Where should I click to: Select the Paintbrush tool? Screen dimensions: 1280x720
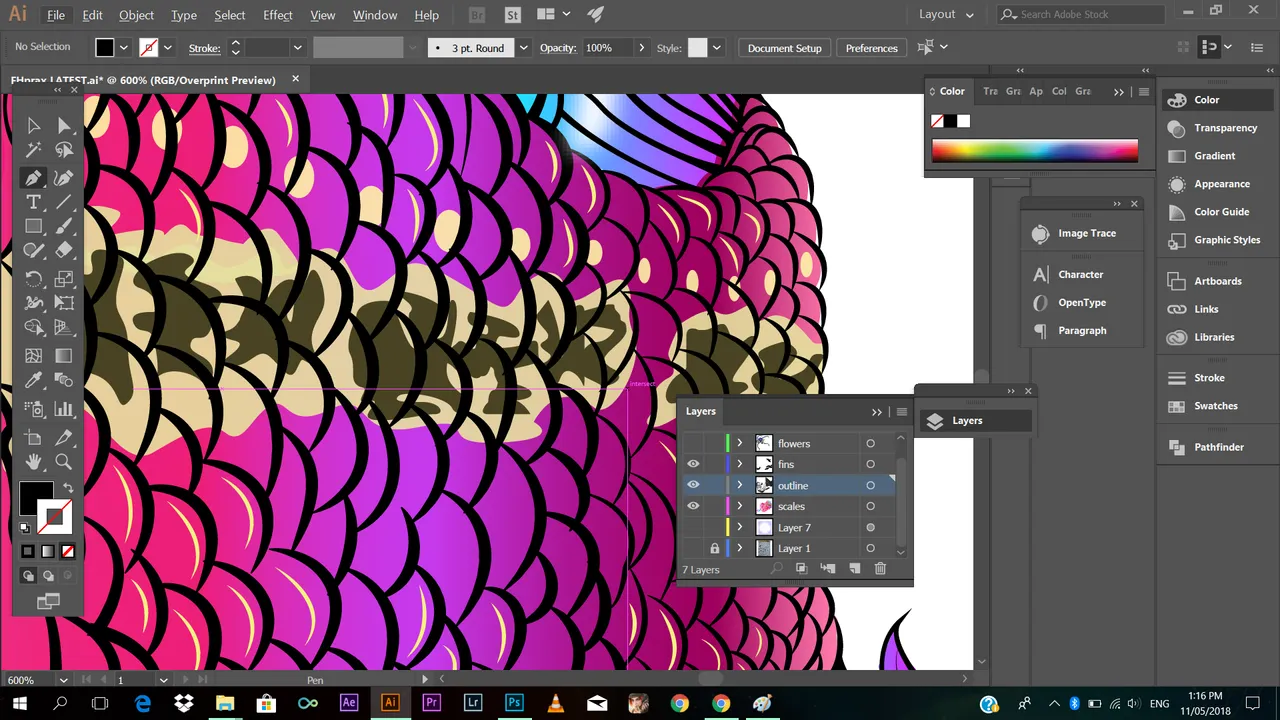pyautogui.click(x=64, y=227)
